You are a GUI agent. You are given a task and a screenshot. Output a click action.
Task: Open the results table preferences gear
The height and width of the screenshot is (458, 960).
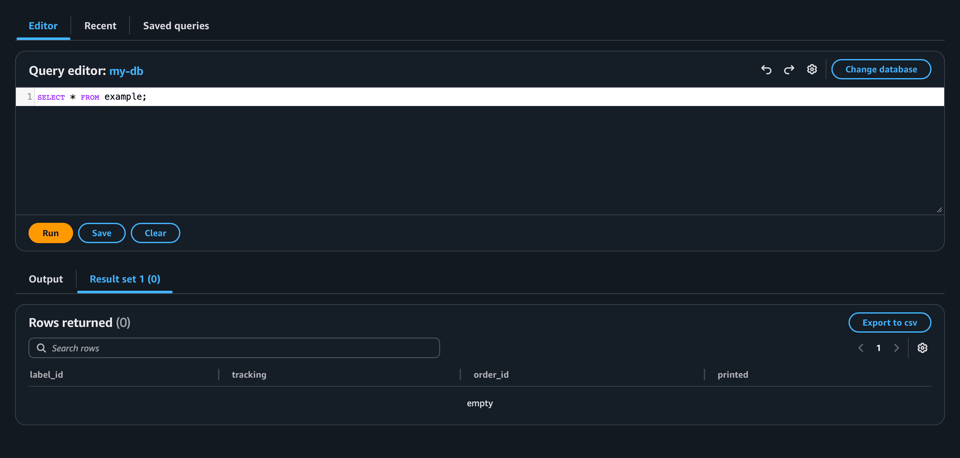point(922,348)
